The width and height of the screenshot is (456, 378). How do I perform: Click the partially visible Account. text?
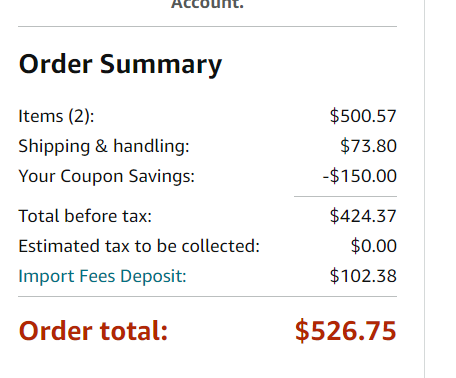[207, 4]
